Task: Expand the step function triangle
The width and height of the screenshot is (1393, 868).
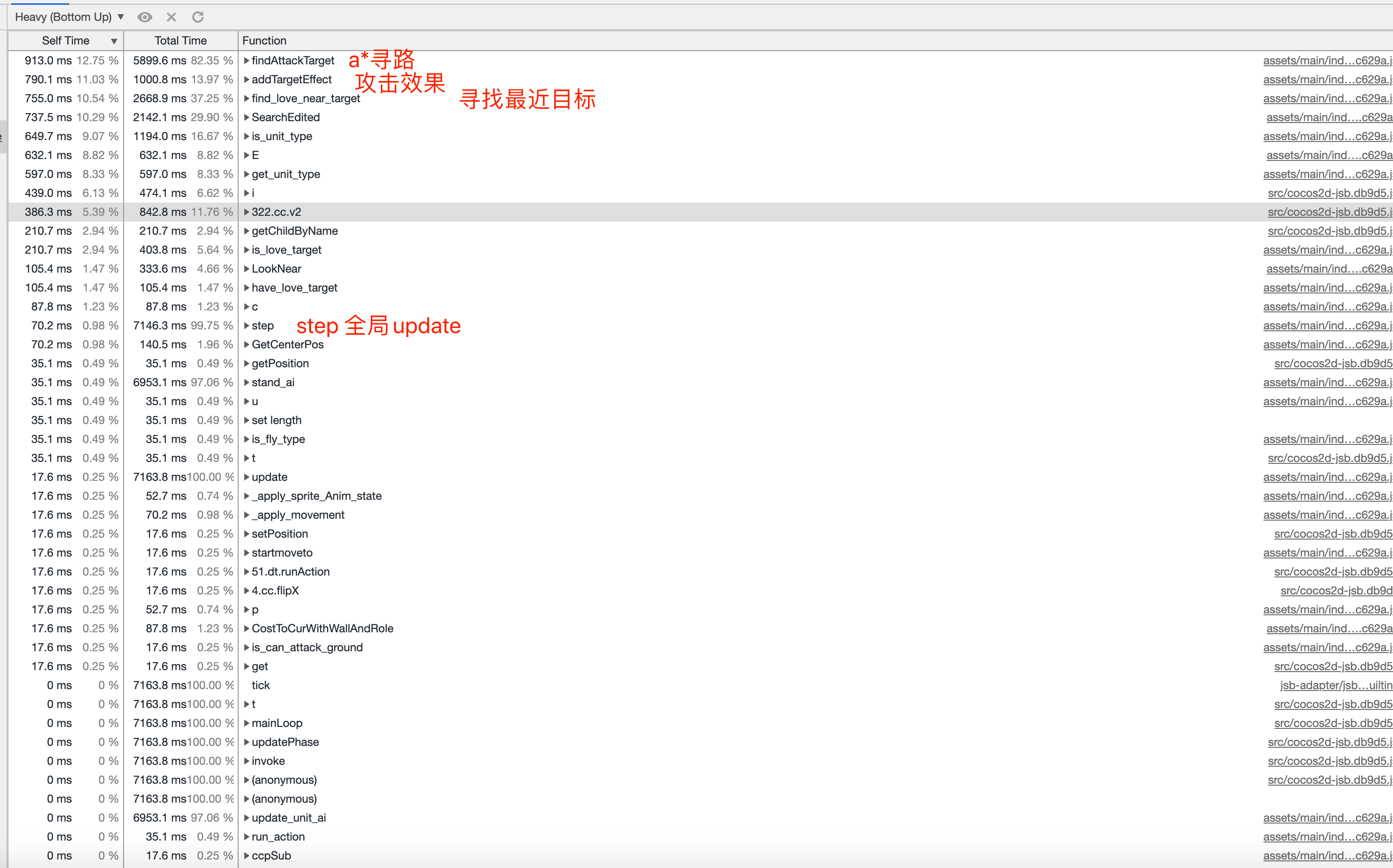Action: pyautogui.click(x=246, y=326)
